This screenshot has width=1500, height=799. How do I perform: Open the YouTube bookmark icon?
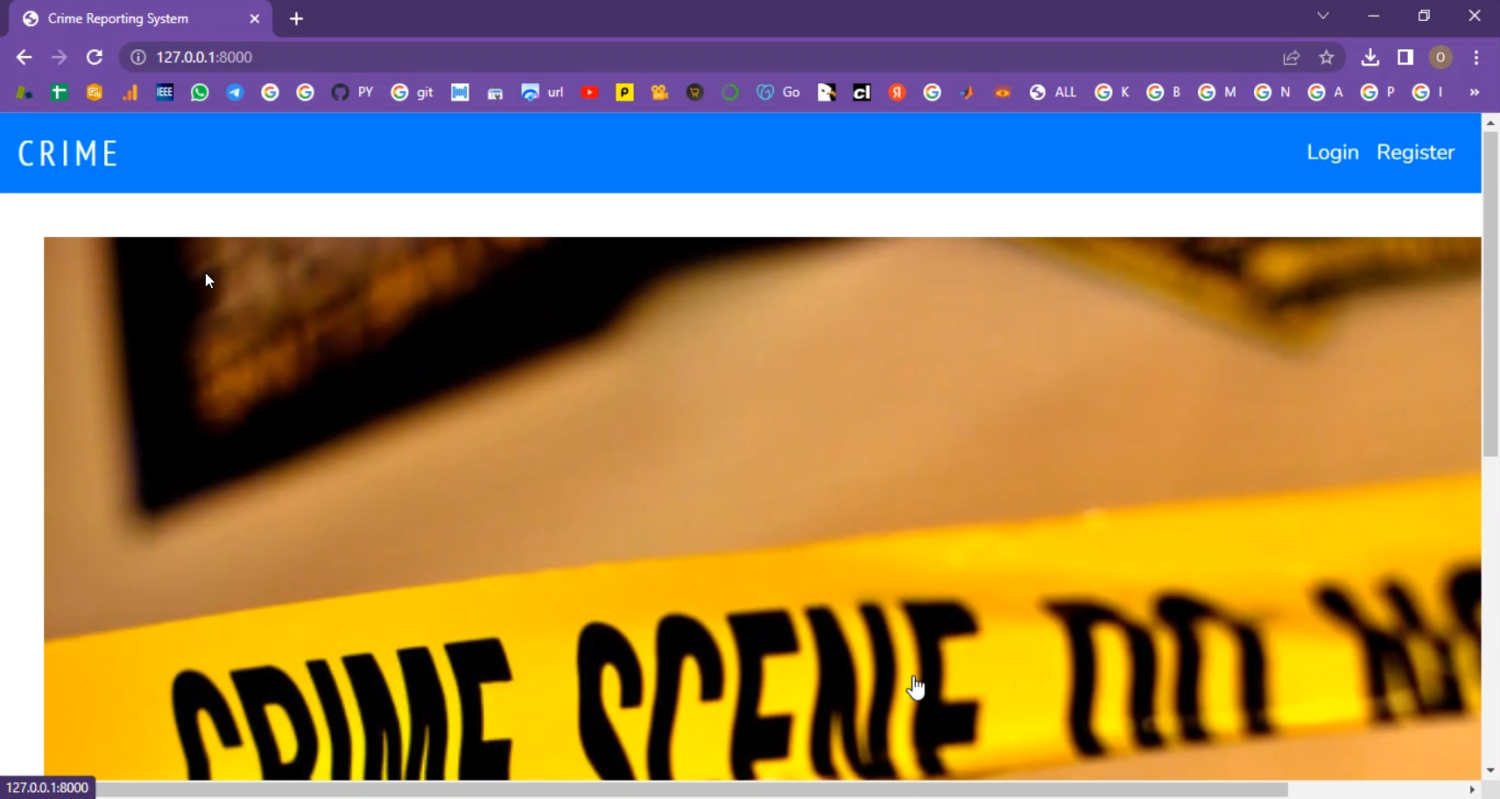590,93
